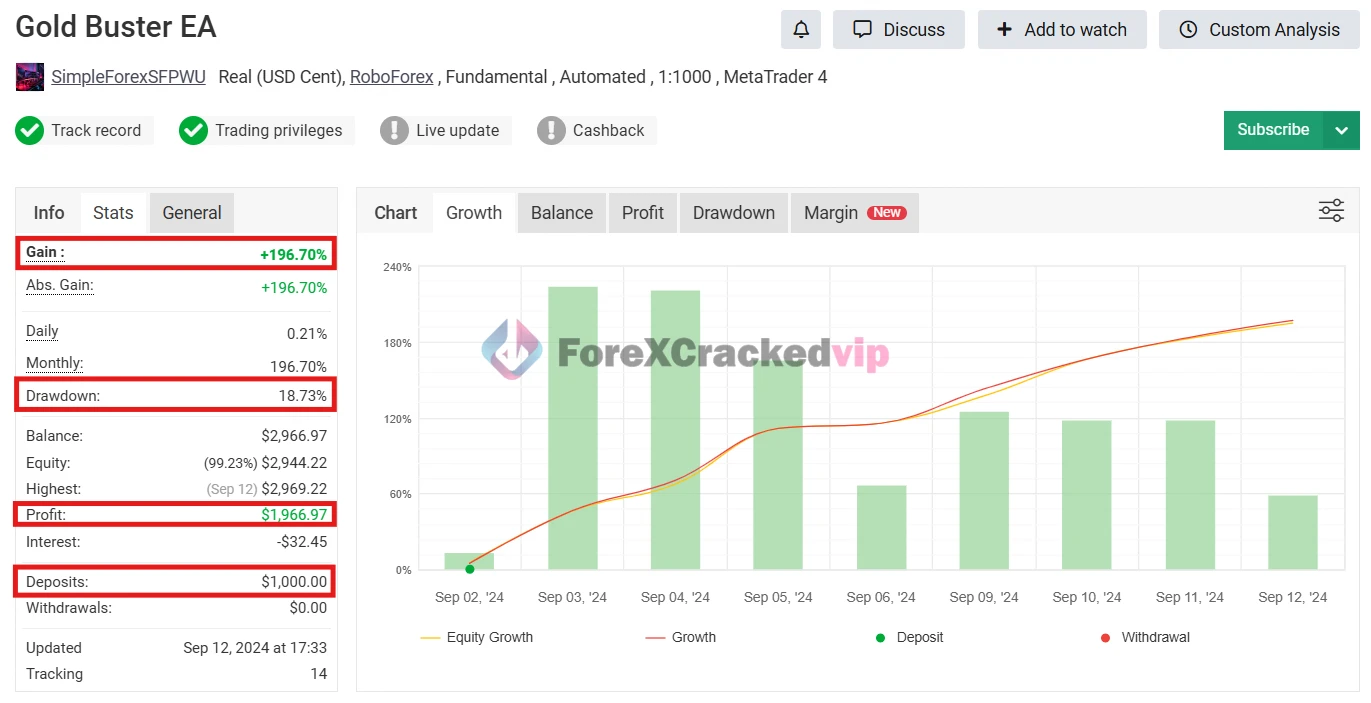Click the notification bell icon
The width and height of the screenshot is (1371, 703).
(x=800, y=30)
